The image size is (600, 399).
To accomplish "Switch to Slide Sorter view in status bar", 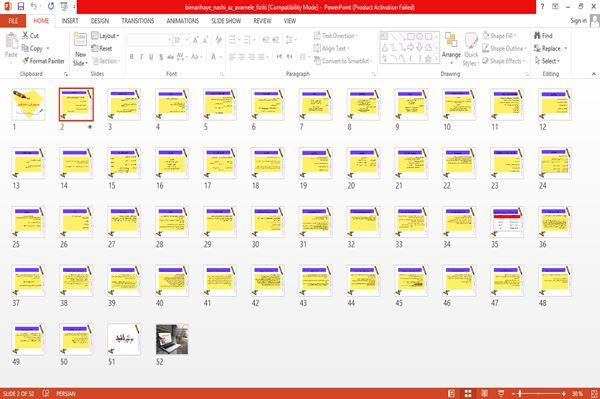I will click(x=468, y=394).
